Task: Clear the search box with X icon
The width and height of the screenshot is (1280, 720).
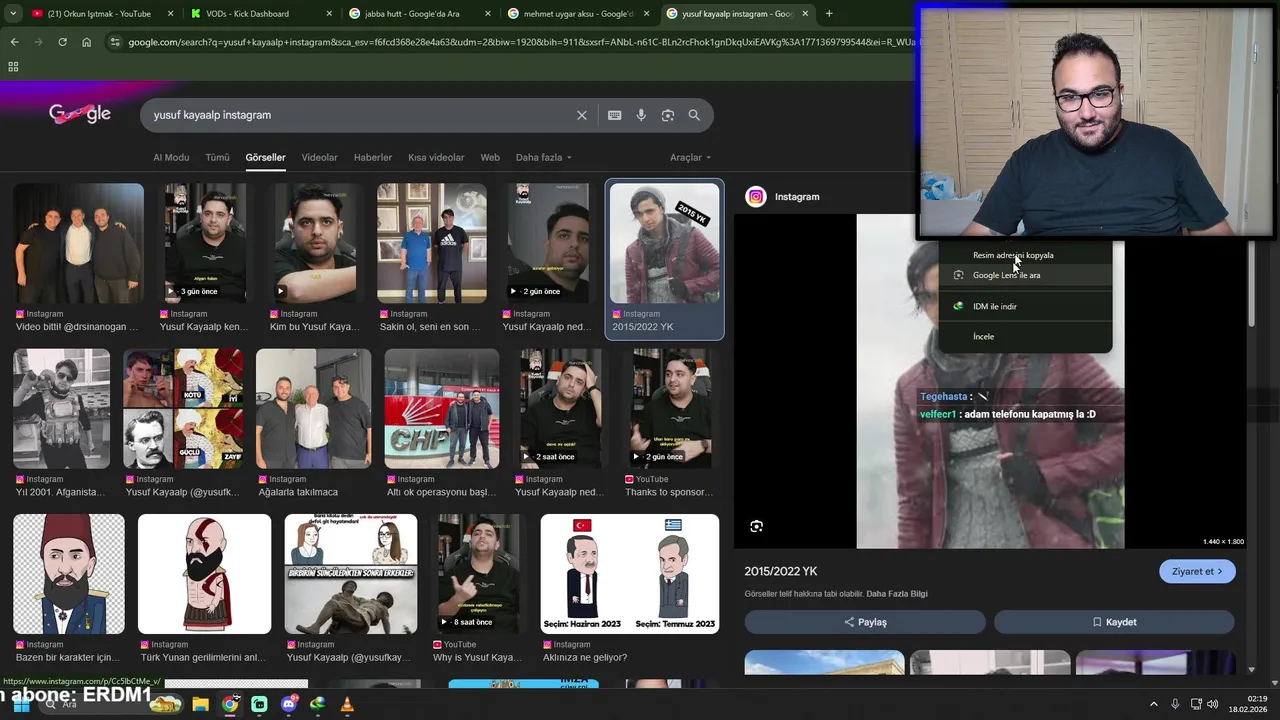Action: [x=582, y=115]
